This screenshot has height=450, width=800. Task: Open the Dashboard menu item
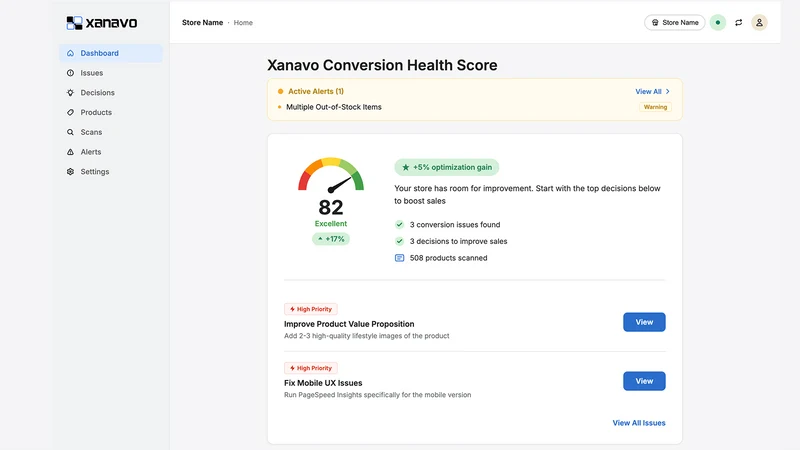click(111, 53)
